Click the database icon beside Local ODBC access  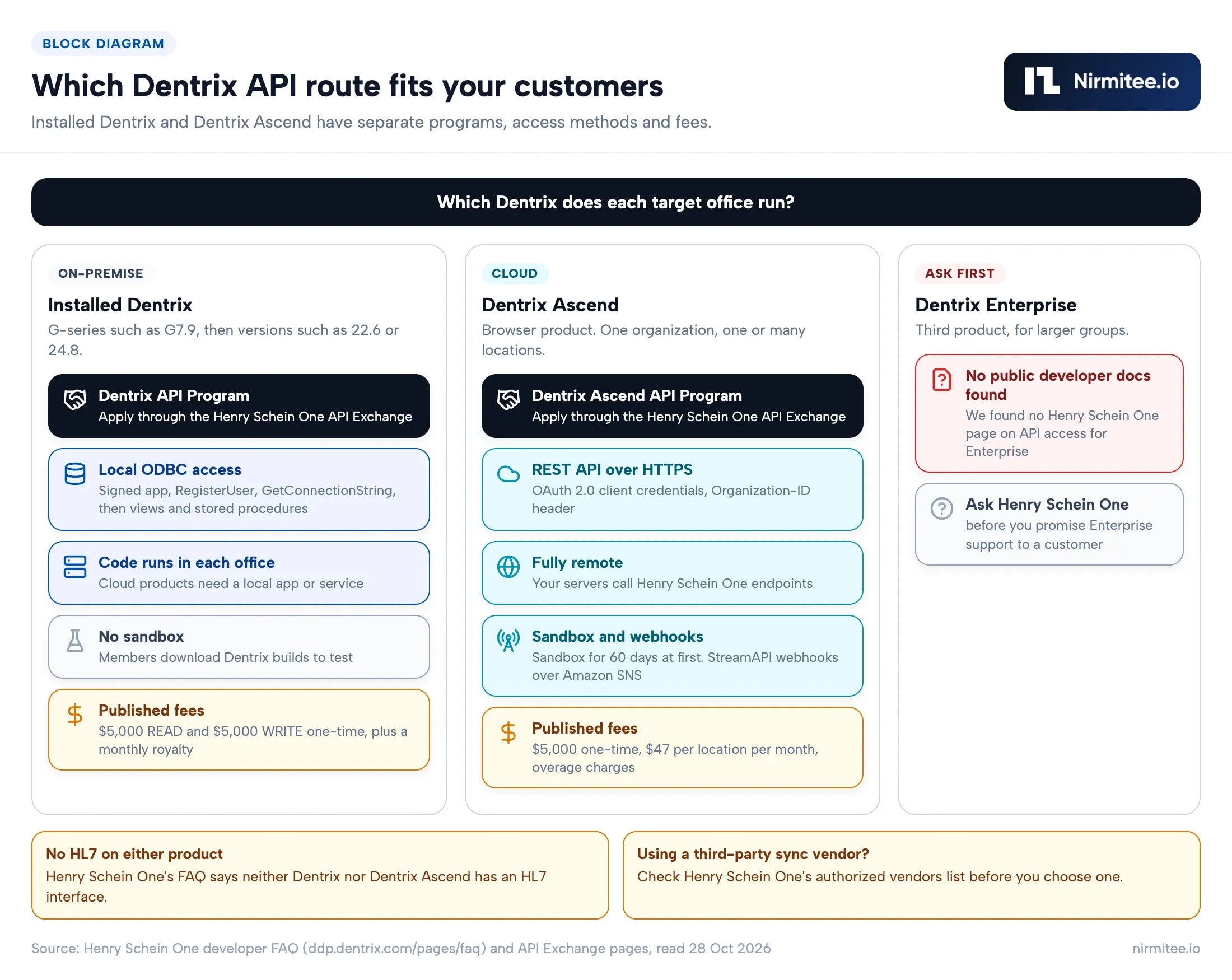coord(75,474)
